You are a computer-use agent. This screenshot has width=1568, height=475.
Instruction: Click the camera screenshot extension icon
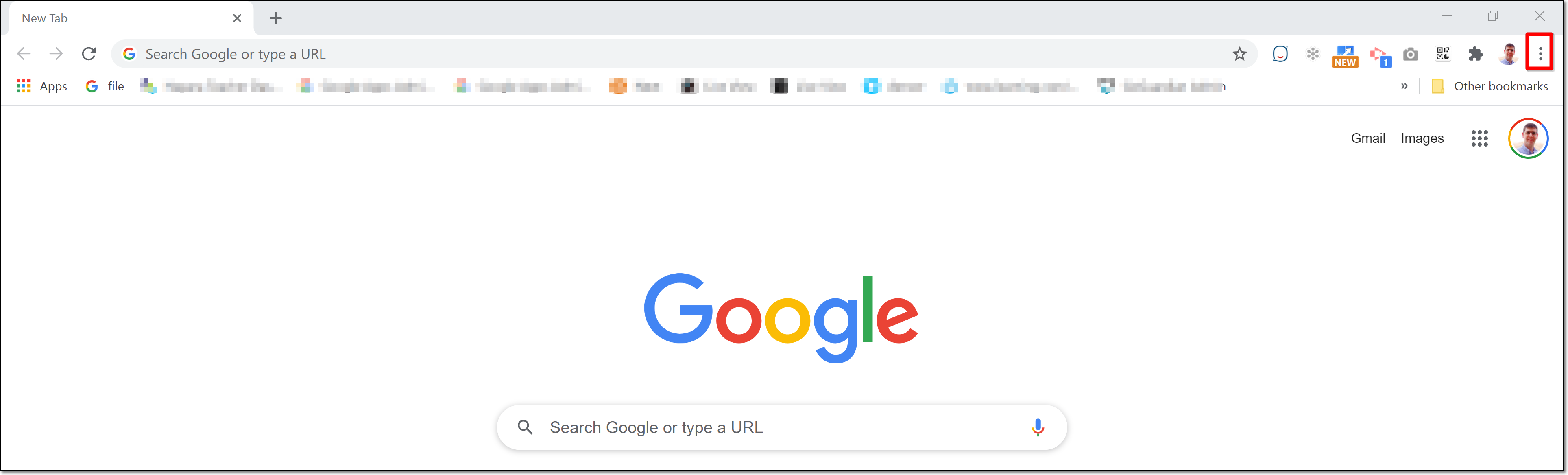(1410, 54)
